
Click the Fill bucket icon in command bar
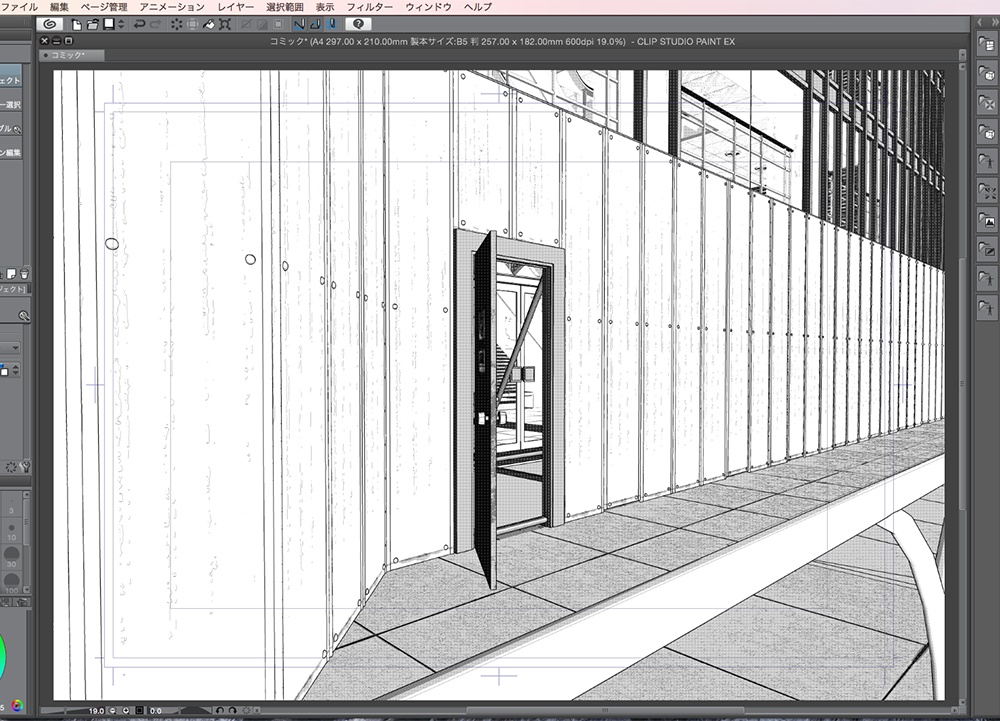point(209,24)
